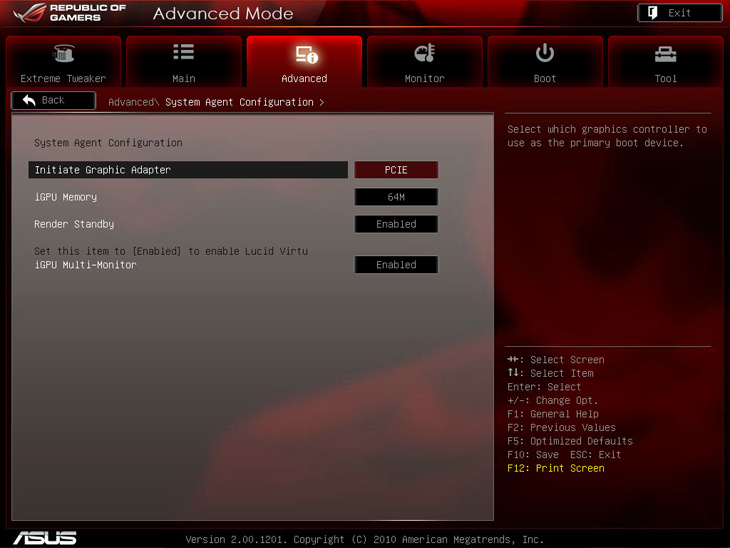Toggle Render Standby Enabled value
This screenshot has height=548, width=730.
(396, 224)
